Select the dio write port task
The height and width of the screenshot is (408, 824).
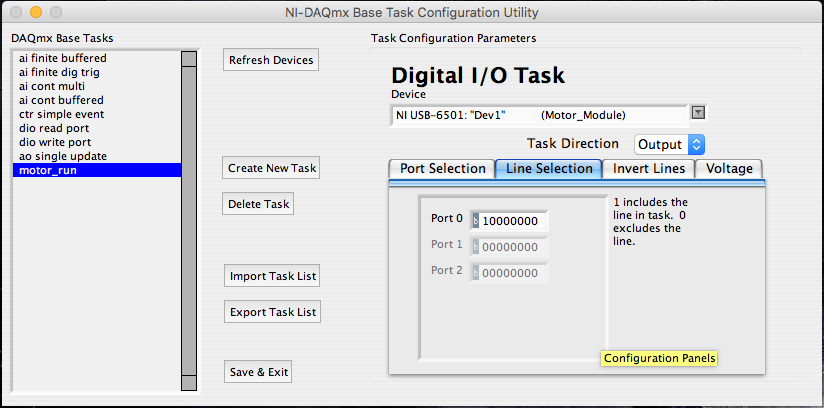(97, 142)
